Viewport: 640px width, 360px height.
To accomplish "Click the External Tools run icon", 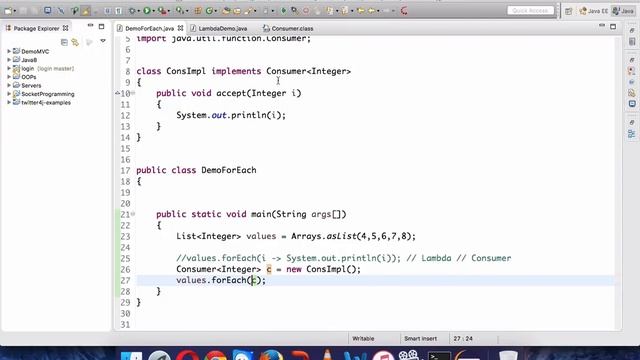I will [x=180, y=11].
